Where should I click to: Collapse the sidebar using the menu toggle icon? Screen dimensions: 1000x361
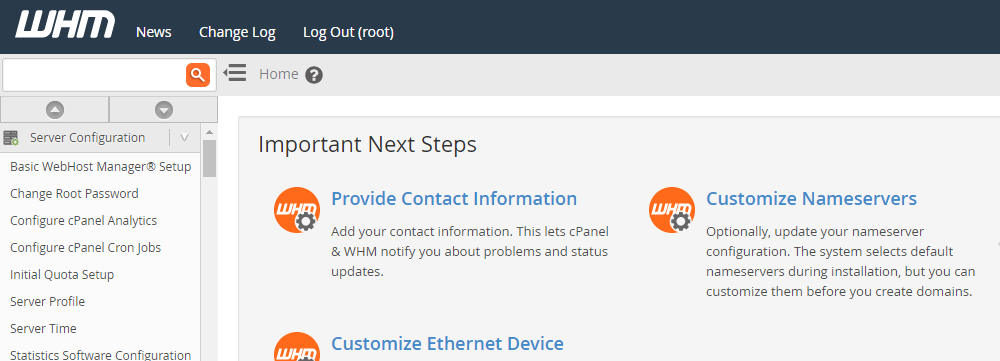coord(235,73)
